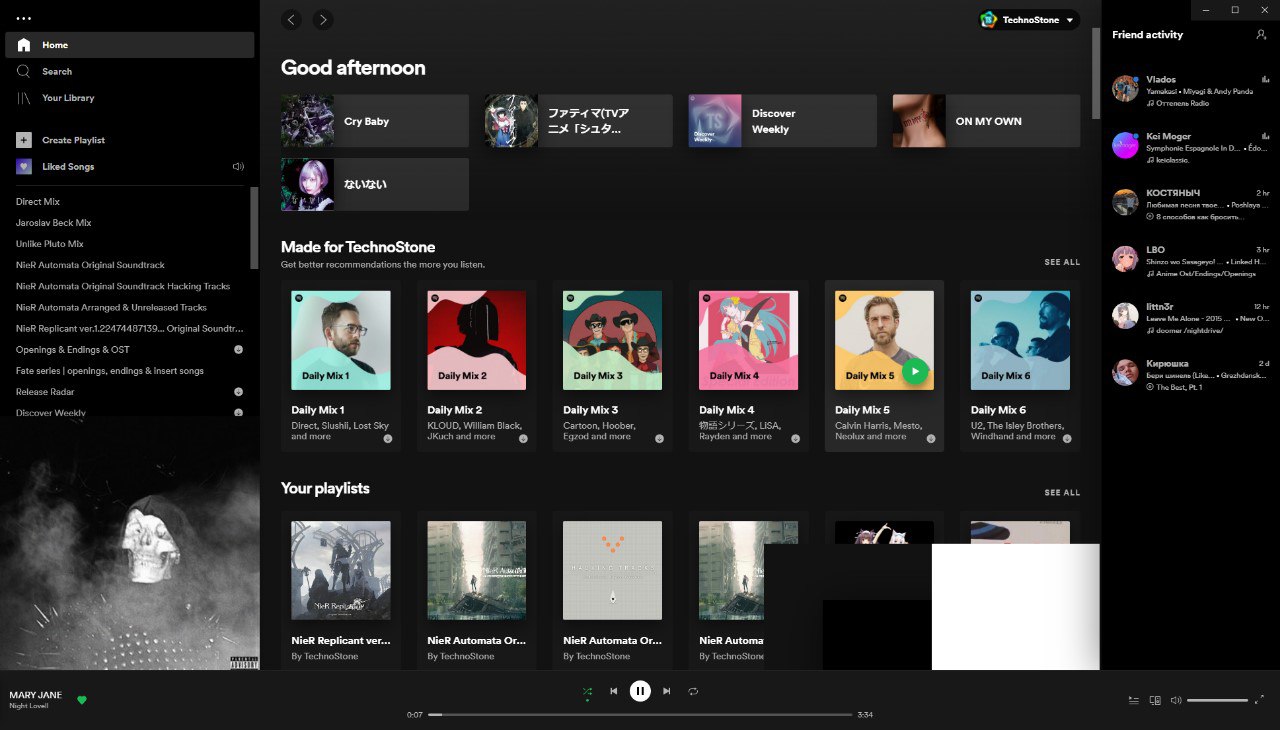Open the connect to a device menu
1280x730 pixels.
click(1155, 700)
